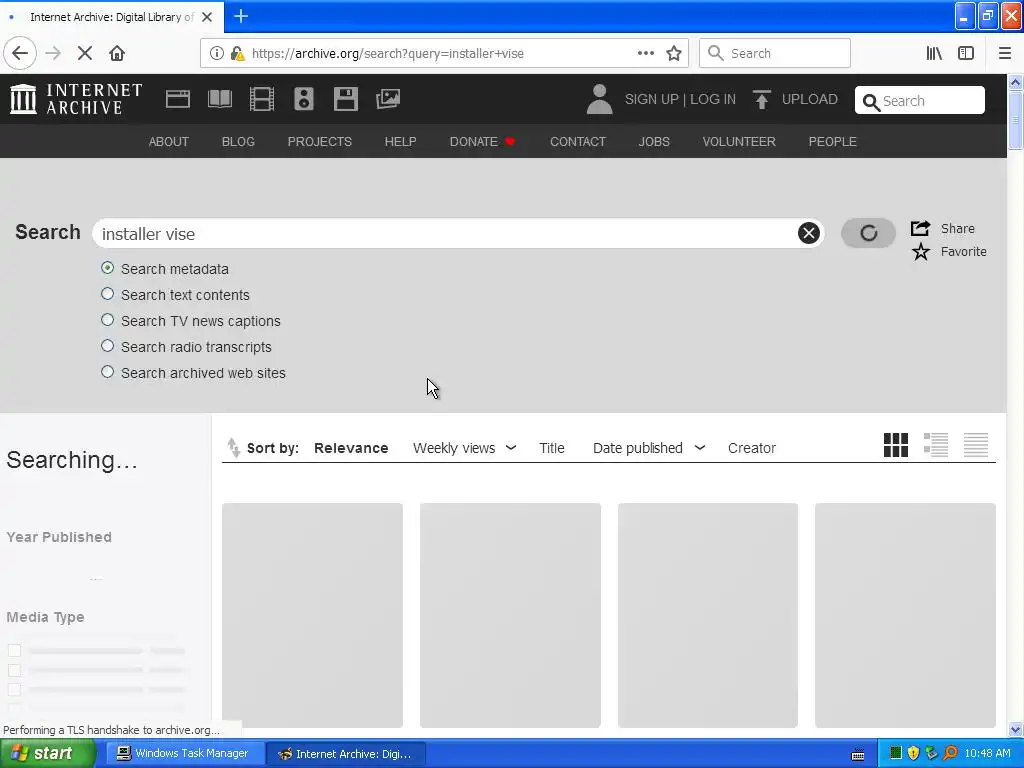Select Search archived web sites option
Image resolution: width=1024 pixels, height=768 pixels.
[x=108, y=372]
